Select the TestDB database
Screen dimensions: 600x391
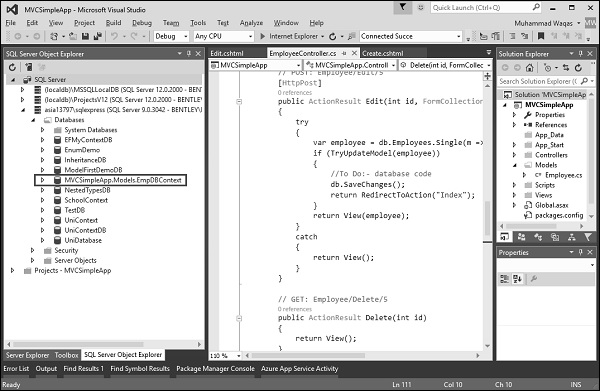[74, 210]
